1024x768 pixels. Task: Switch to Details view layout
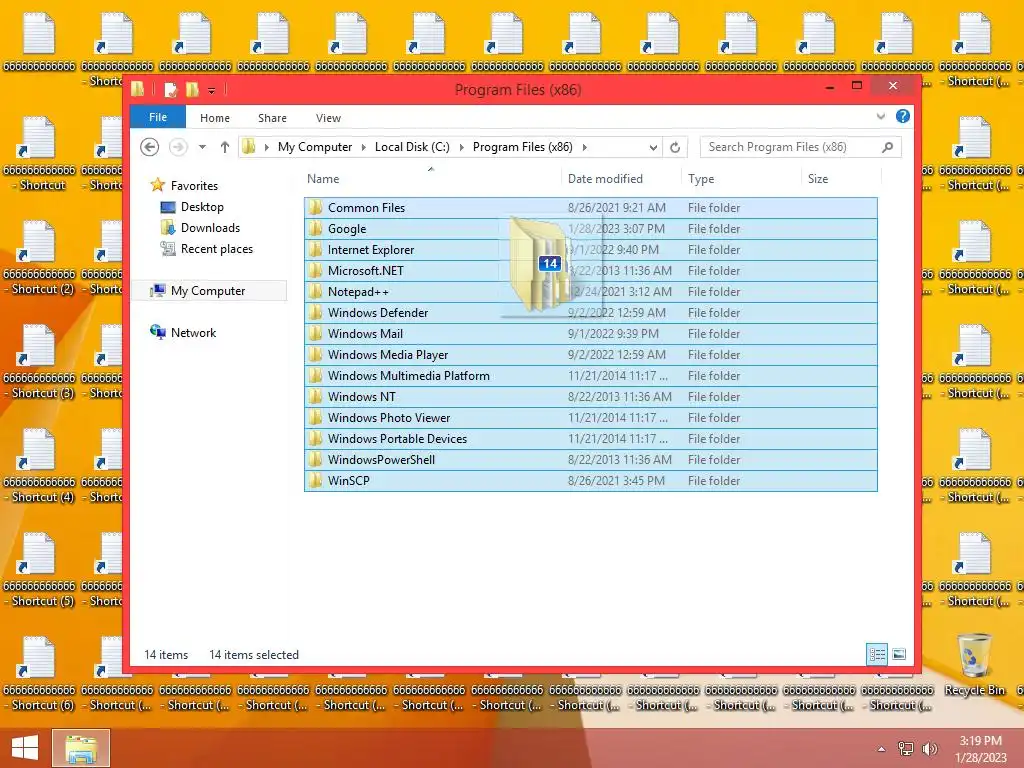877,654
